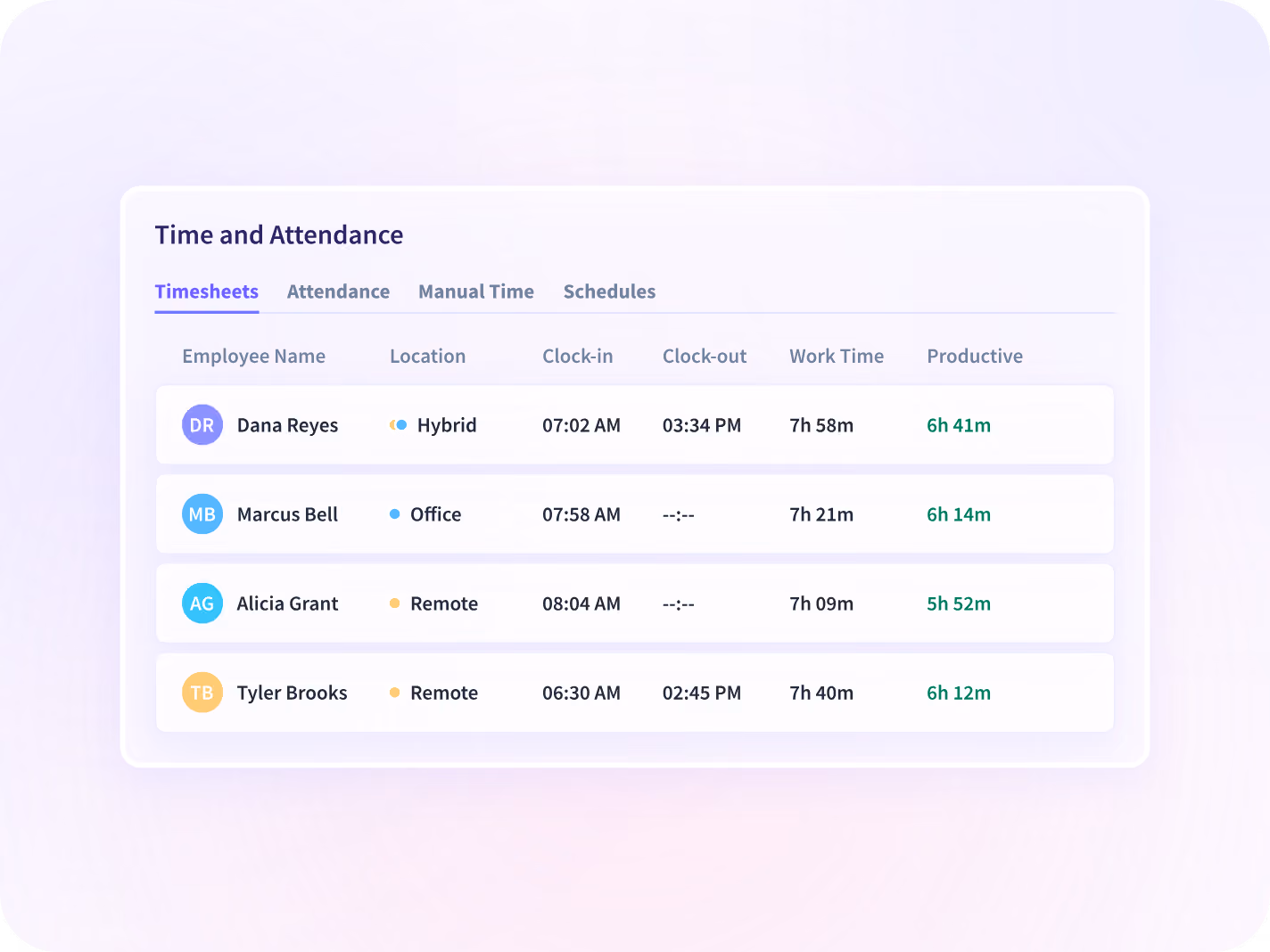Viewport: 1270px width, 952px height.
Task: Click the 02:45 PM clock-out time
Action: tap(702, 693)
